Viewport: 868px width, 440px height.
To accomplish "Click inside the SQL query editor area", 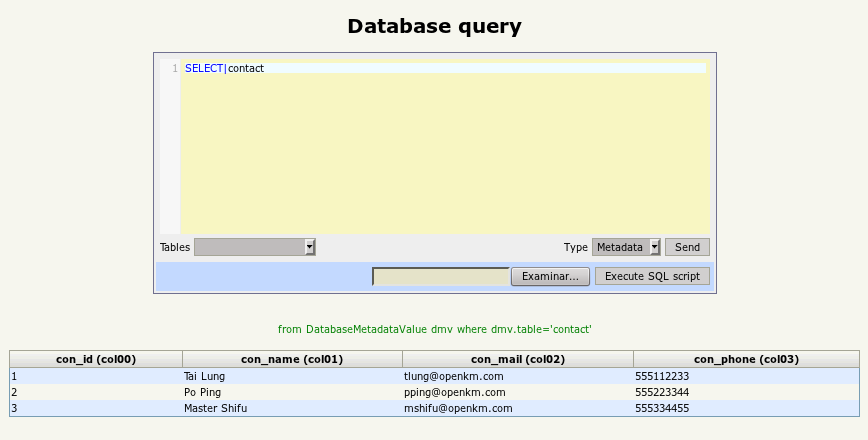I will [x=445, y=147].
